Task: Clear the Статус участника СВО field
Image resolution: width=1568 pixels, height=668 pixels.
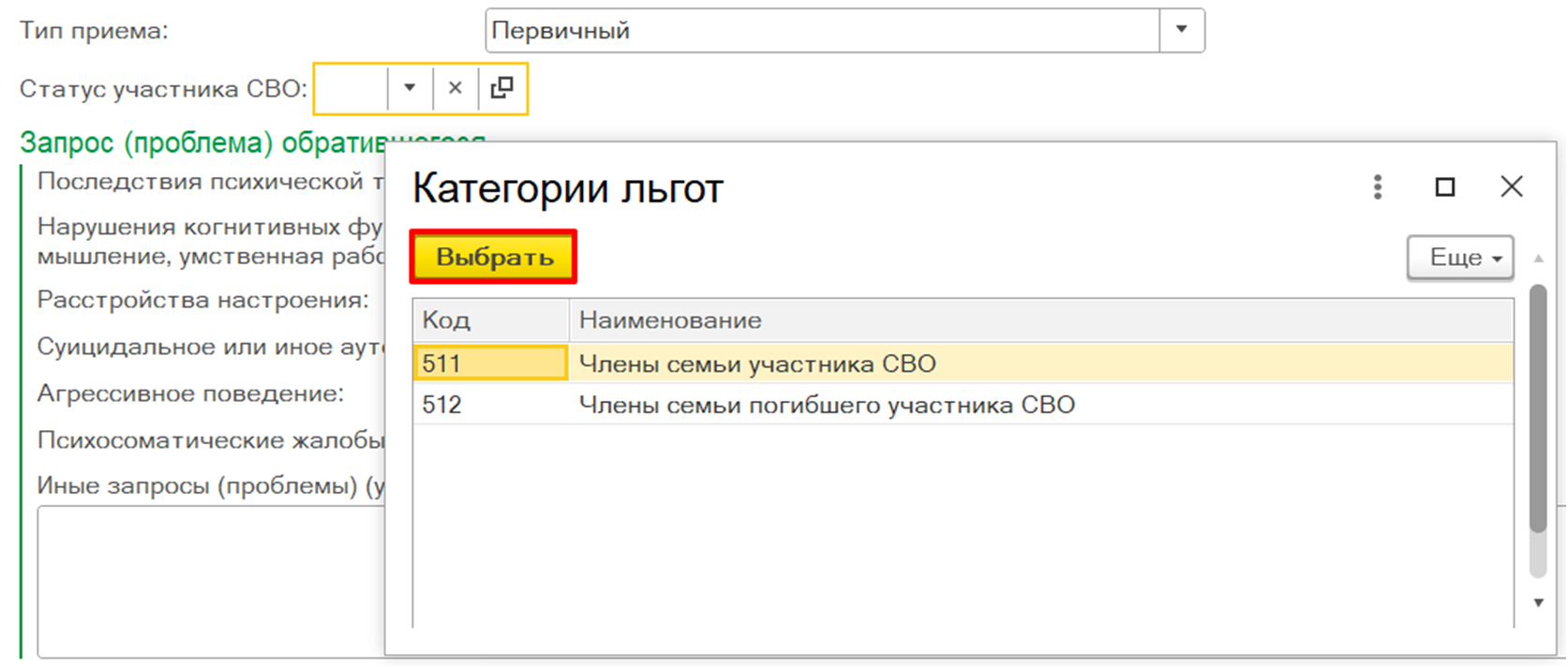Action: click(x=455, y=88)
